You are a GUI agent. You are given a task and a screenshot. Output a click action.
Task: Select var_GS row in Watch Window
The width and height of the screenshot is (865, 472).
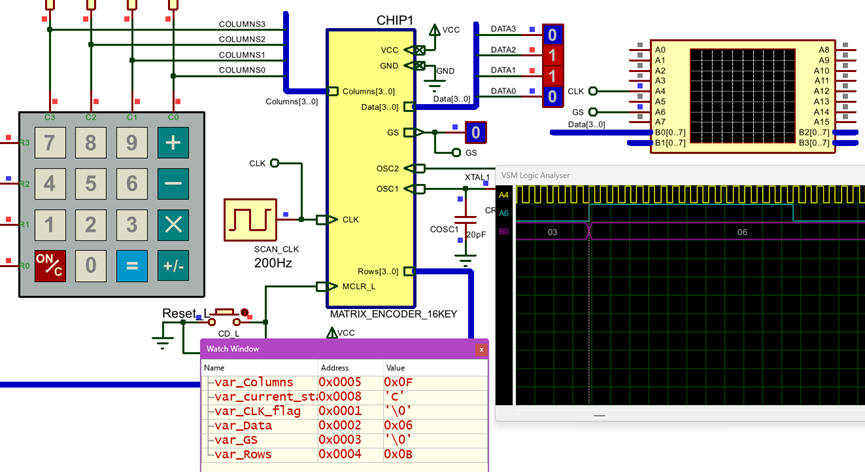click(345, 440)
